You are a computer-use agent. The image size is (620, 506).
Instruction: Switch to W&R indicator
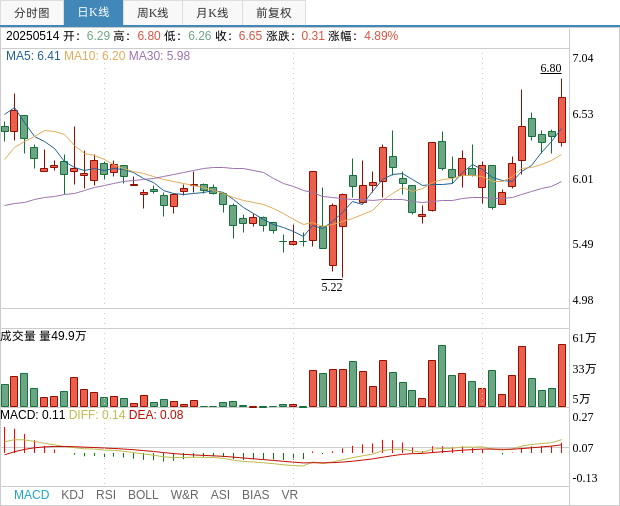[x=184, y=495]
